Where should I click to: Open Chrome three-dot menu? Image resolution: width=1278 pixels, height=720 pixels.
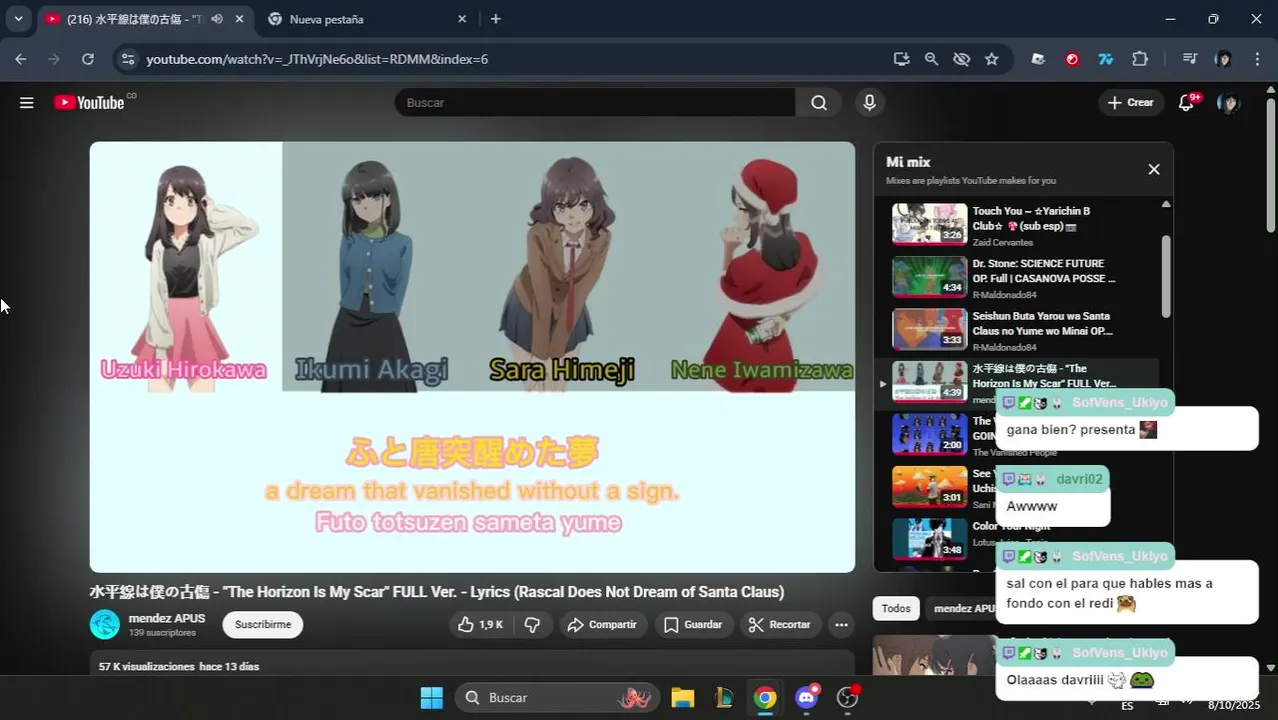click(x=1257, y=59)
